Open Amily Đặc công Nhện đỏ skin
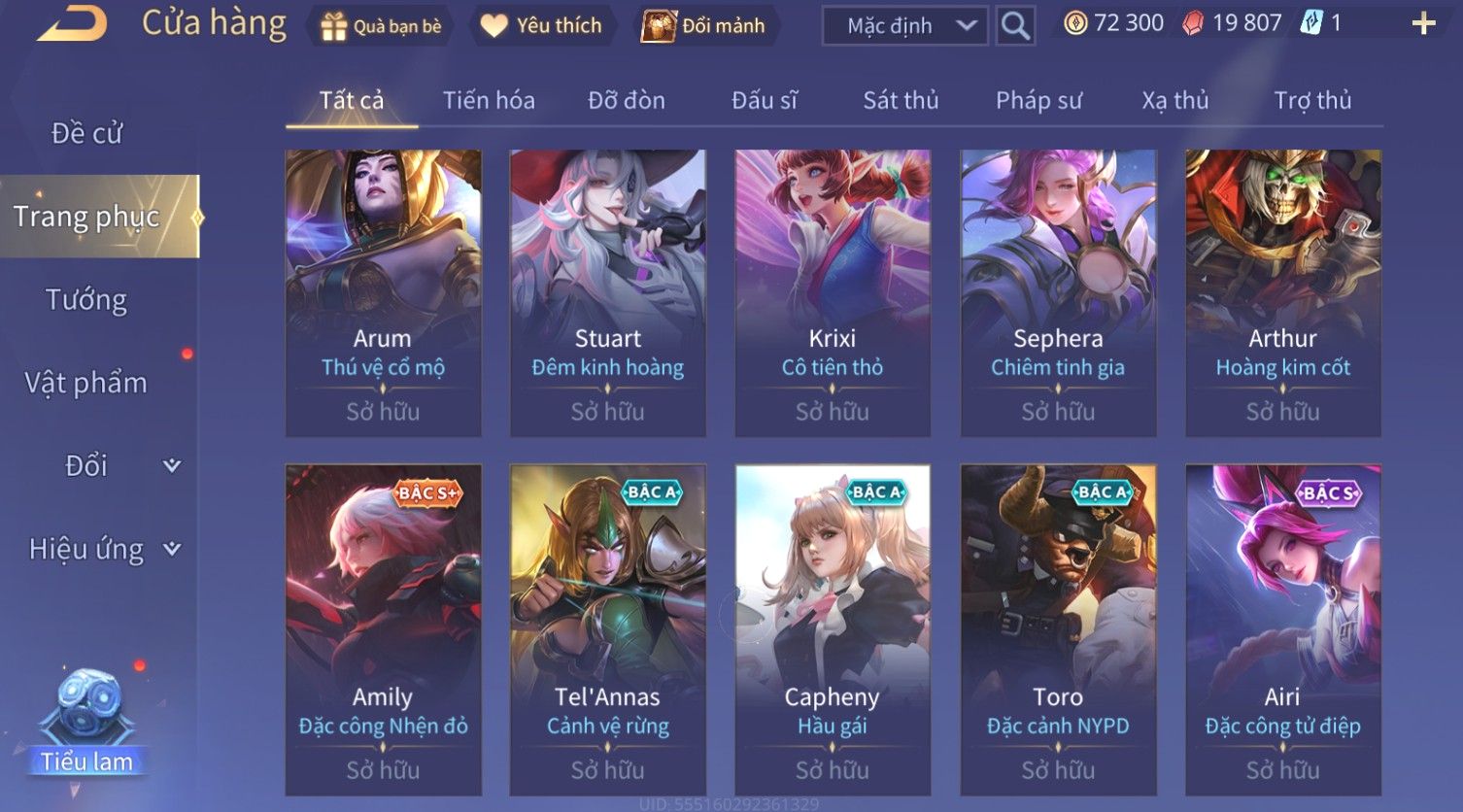 383,629
